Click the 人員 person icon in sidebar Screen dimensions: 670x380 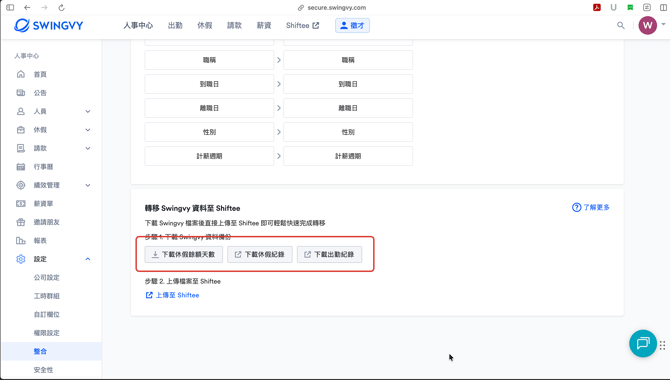[x=21, y=111]
